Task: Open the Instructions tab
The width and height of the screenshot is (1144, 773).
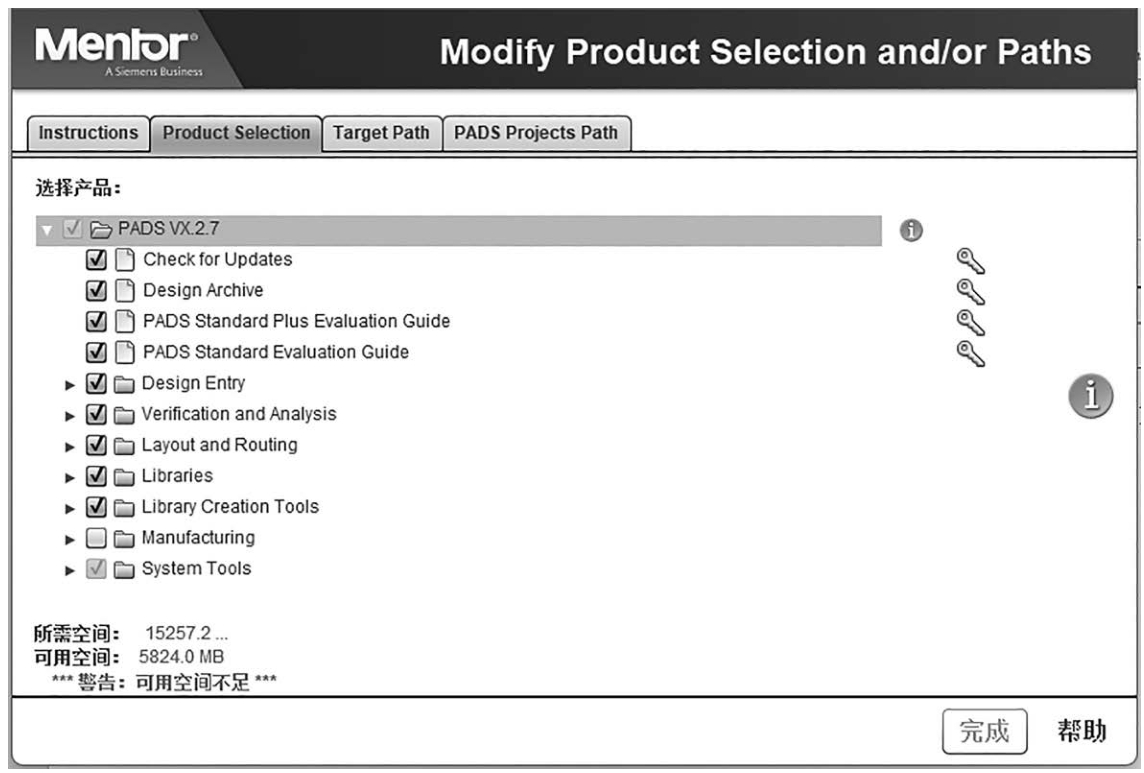Action: [89, 133]
